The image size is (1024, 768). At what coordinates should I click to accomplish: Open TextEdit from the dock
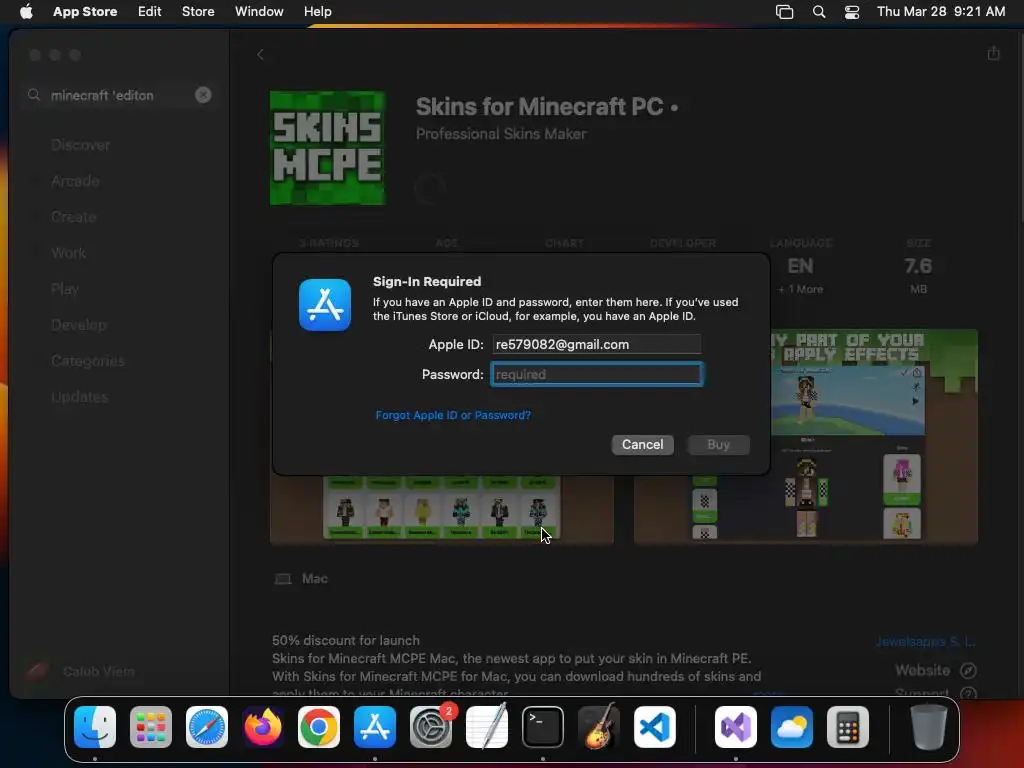point(487,727)
